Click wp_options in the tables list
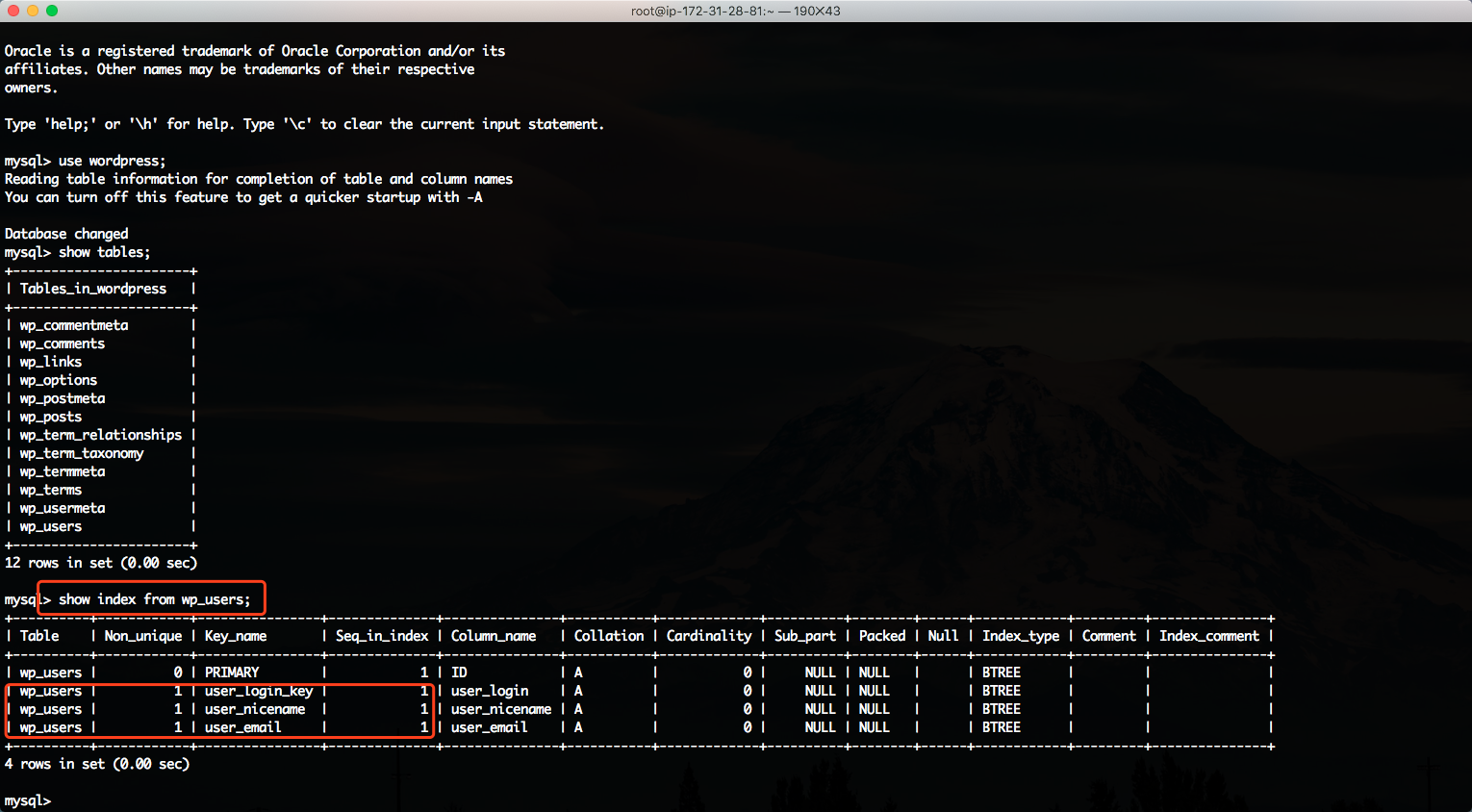This screenshot has height=812, width=1472. 59,380
